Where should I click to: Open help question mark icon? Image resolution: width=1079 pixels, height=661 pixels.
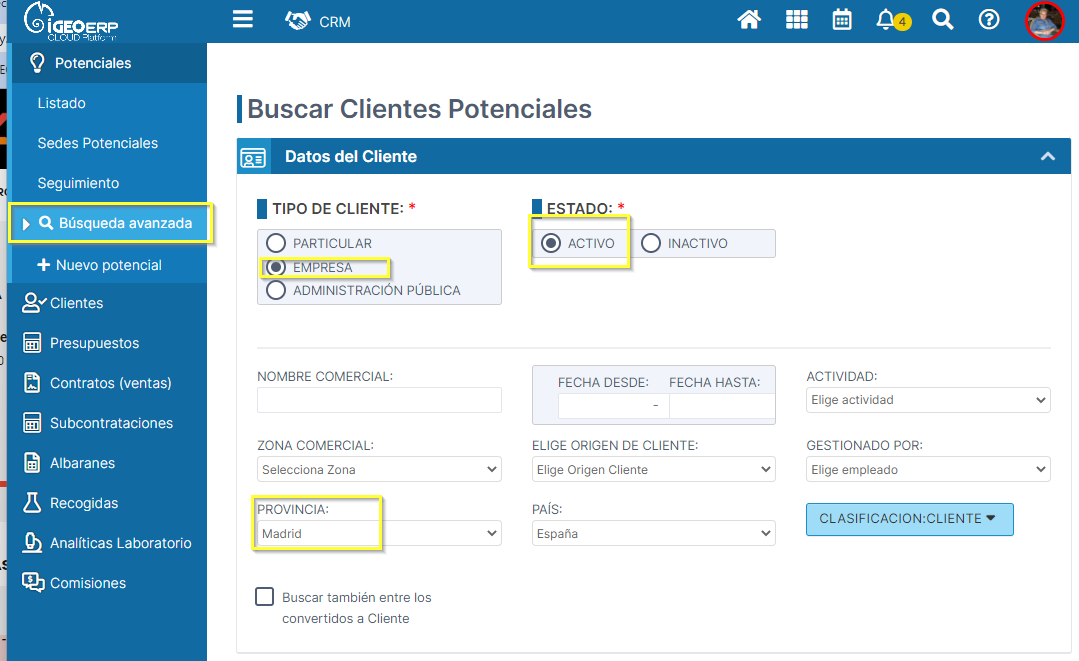click(989, 20)
